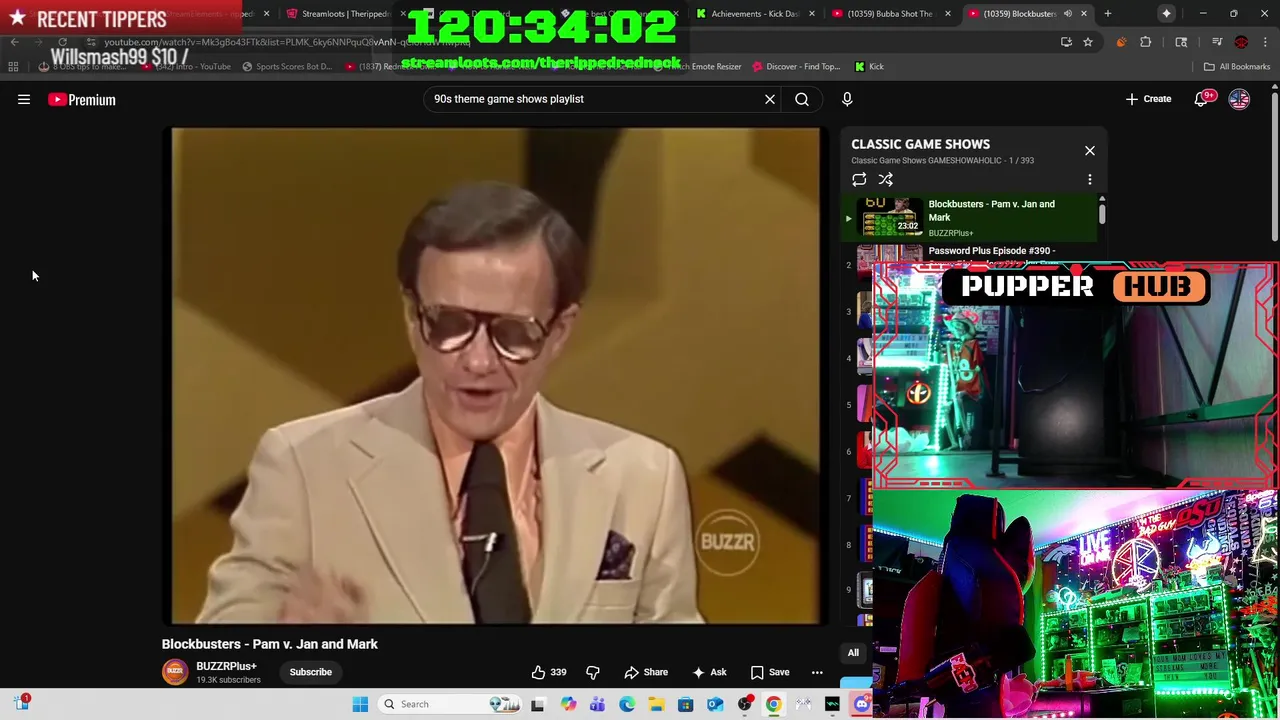Open the account avatar menu
The image size is (1280, 720).
tap(1239, 99)
